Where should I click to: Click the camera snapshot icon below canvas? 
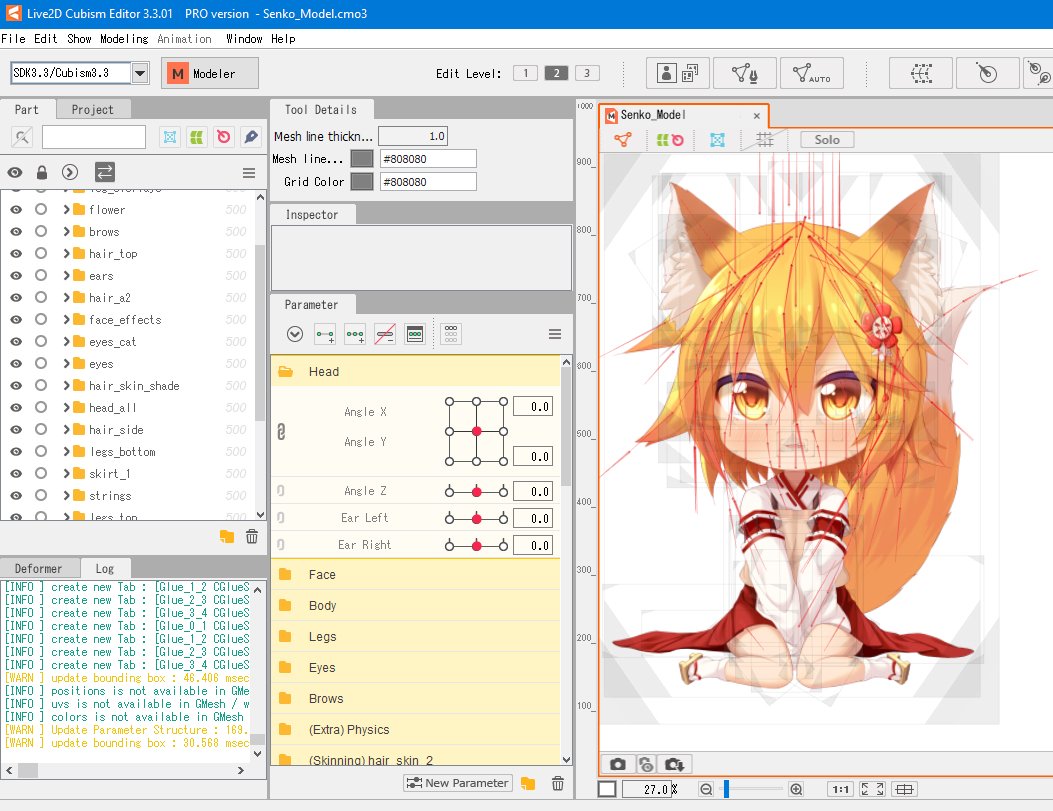pyautogui.click(x=618, y=764)
